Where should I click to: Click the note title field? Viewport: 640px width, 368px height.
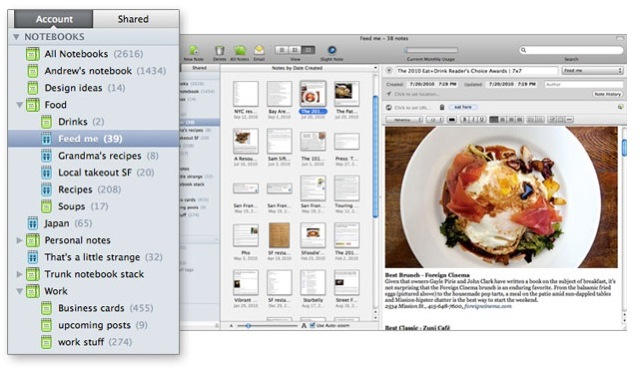coord(476,71)
